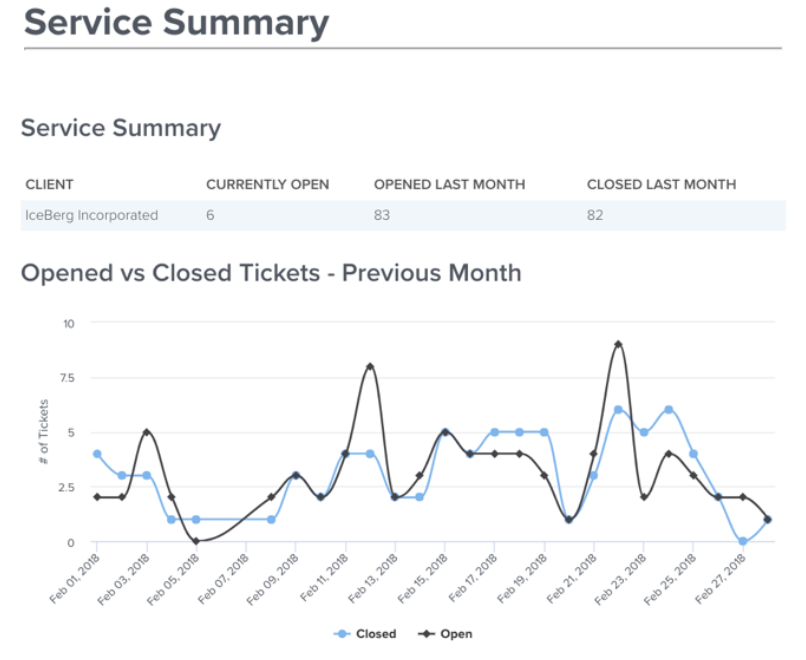This screenshot has width=806, height=660.
Task: Click the 2.5 y-axis tick label
Action: (x=66, y=487)
